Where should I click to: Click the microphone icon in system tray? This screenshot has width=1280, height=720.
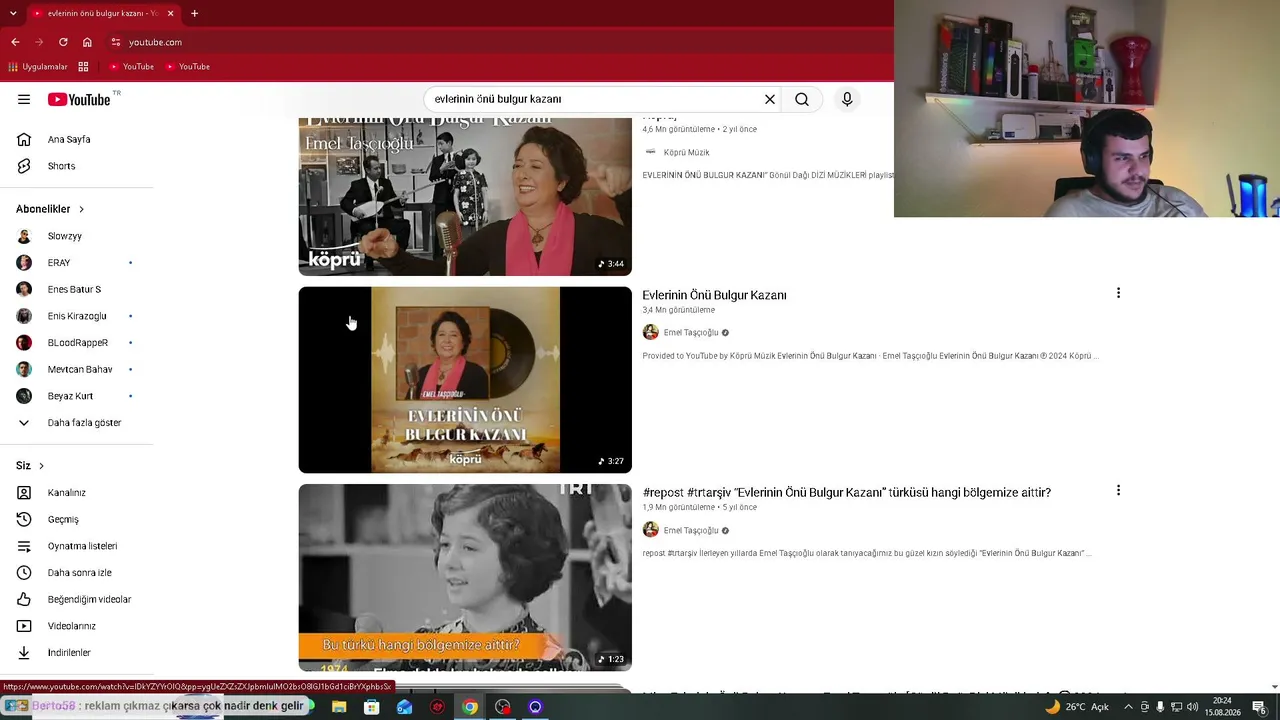coord(1160,707)
